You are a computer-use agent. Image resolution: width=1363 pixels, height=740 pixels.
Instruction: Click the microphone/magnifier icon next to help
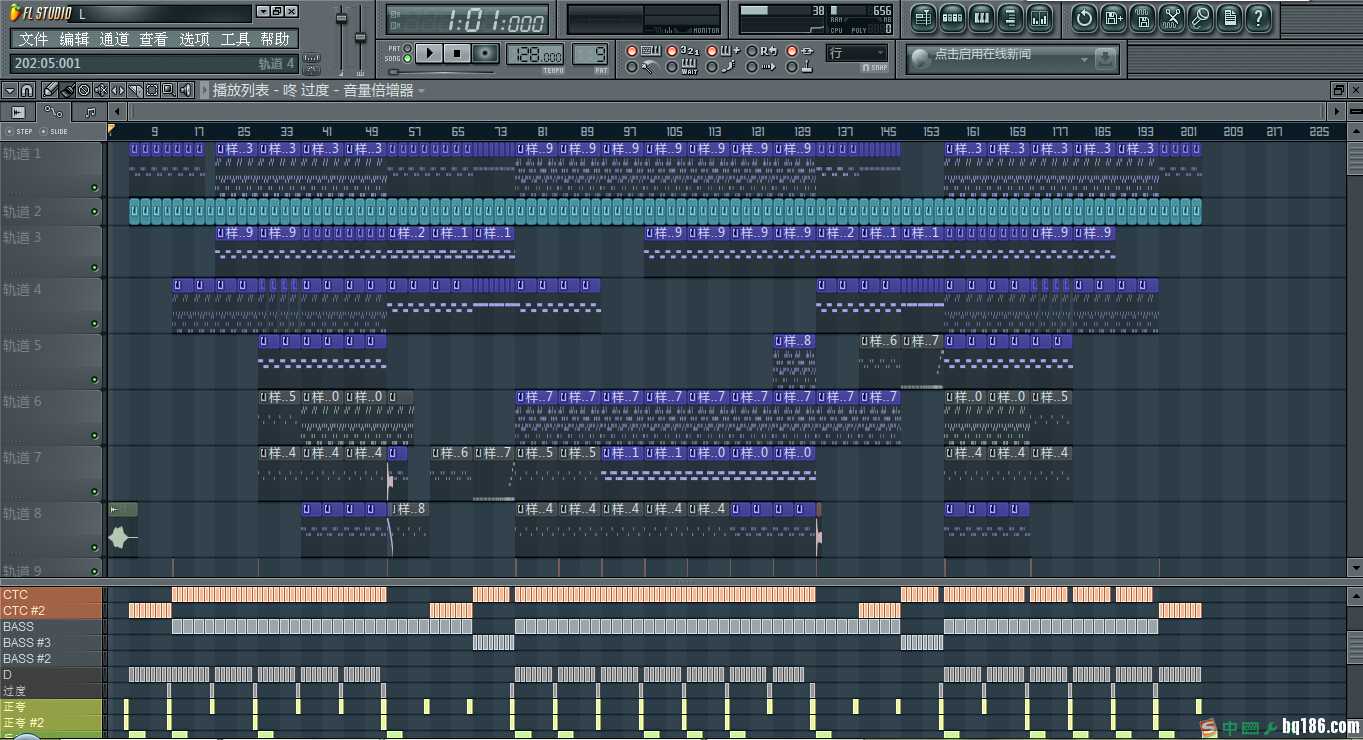coord(1201,18)
